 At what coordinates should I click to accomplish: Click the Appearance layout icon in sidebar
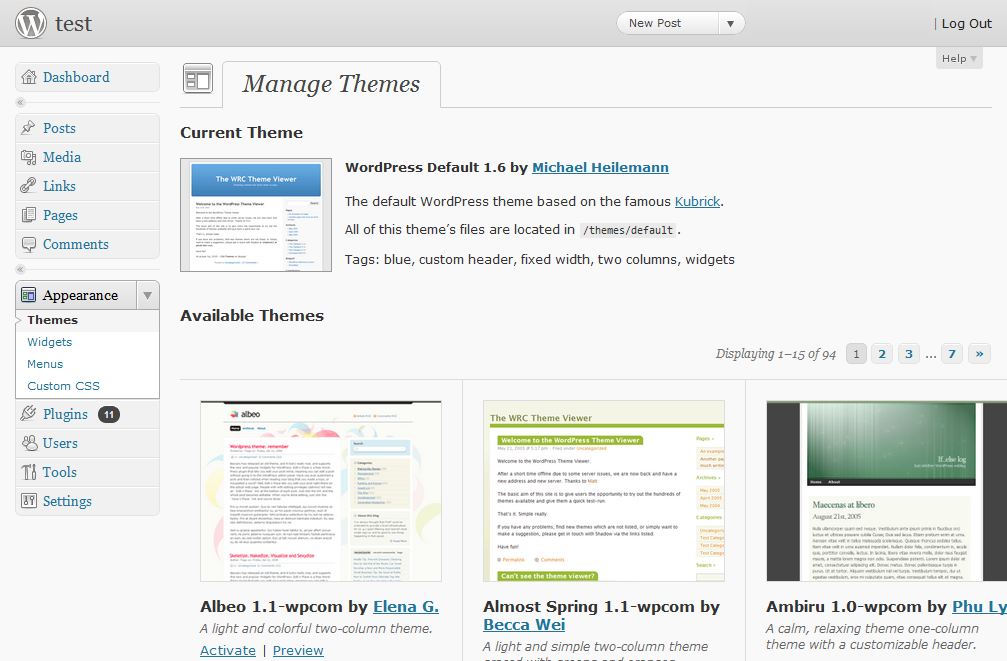pyautogui.click(x=29, y=295)
